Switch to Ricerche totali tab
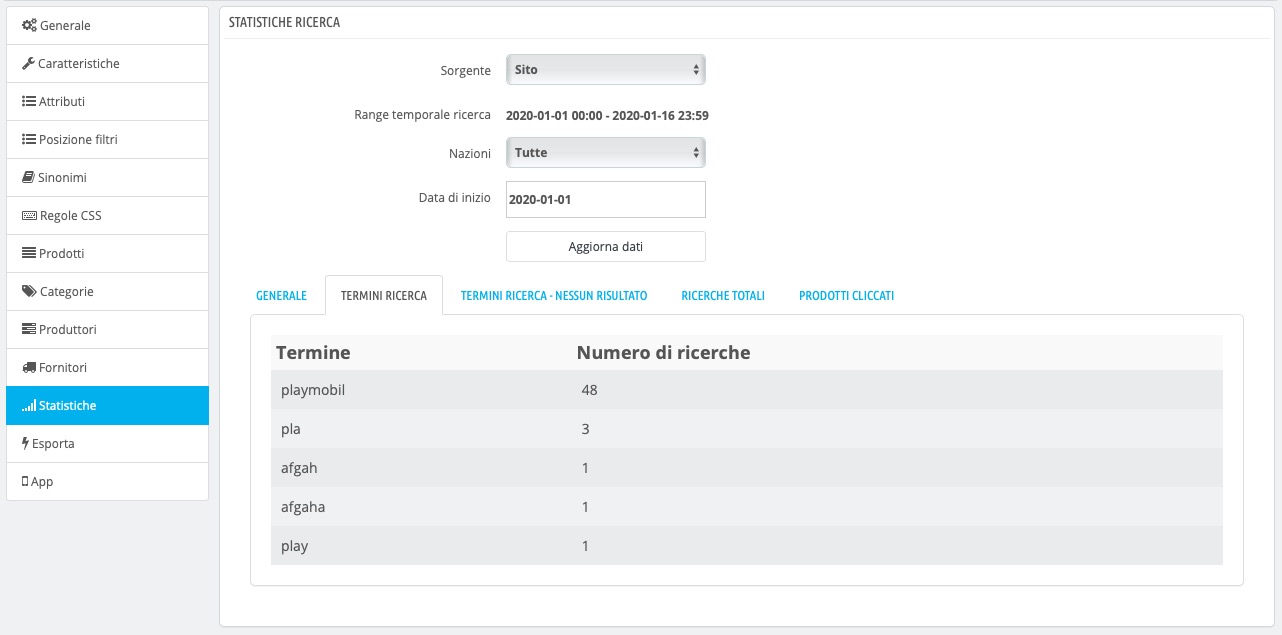Viewport: 1282px width, 635px height. tap(723, 296)
